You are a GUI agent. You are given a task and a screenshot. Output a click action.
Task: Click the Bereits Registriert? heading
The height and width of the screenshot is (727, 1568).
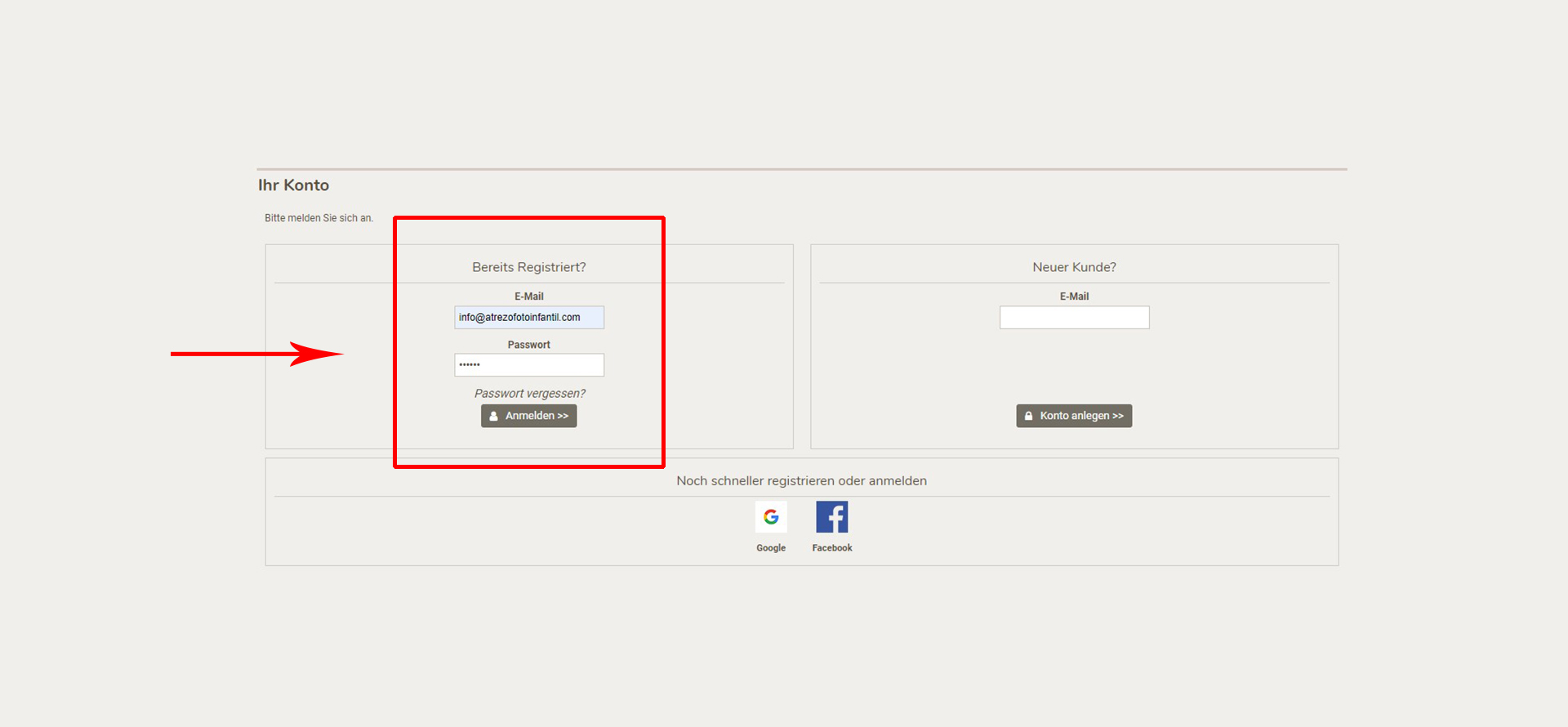528,267
